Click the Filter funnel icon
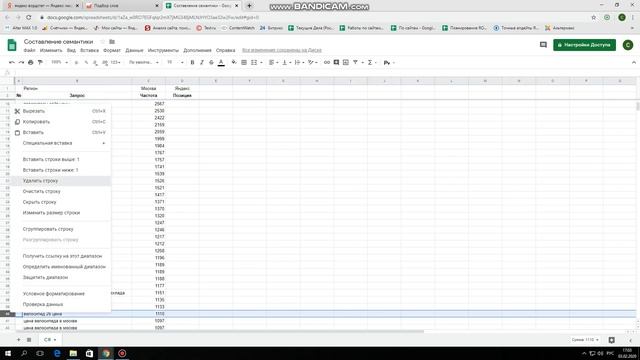640x360 pixels. (x=356, y=62)
